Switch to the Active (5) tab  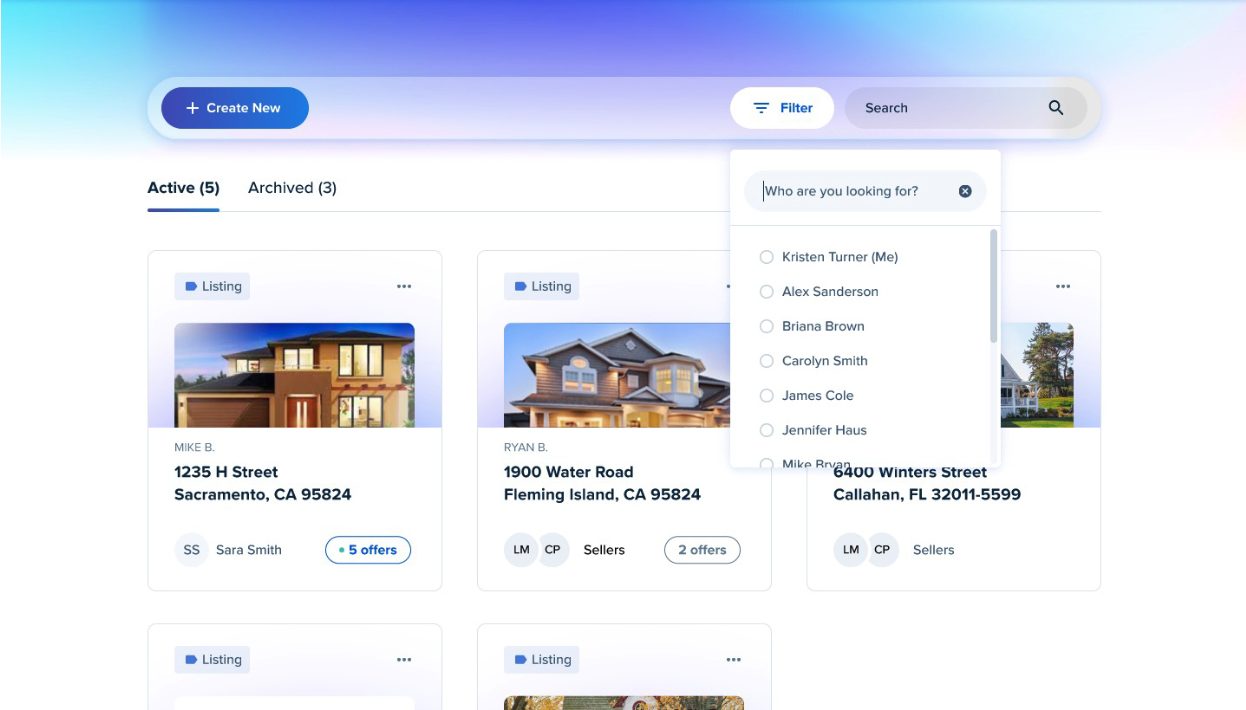tap(183, 188)
